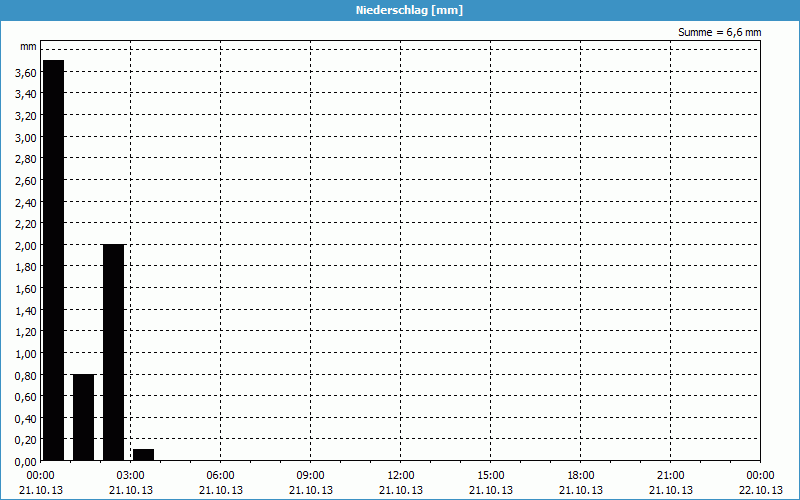Click the 15:00 time axis label
The width and height of the screenshot is (800, 500).
point(491,475)
